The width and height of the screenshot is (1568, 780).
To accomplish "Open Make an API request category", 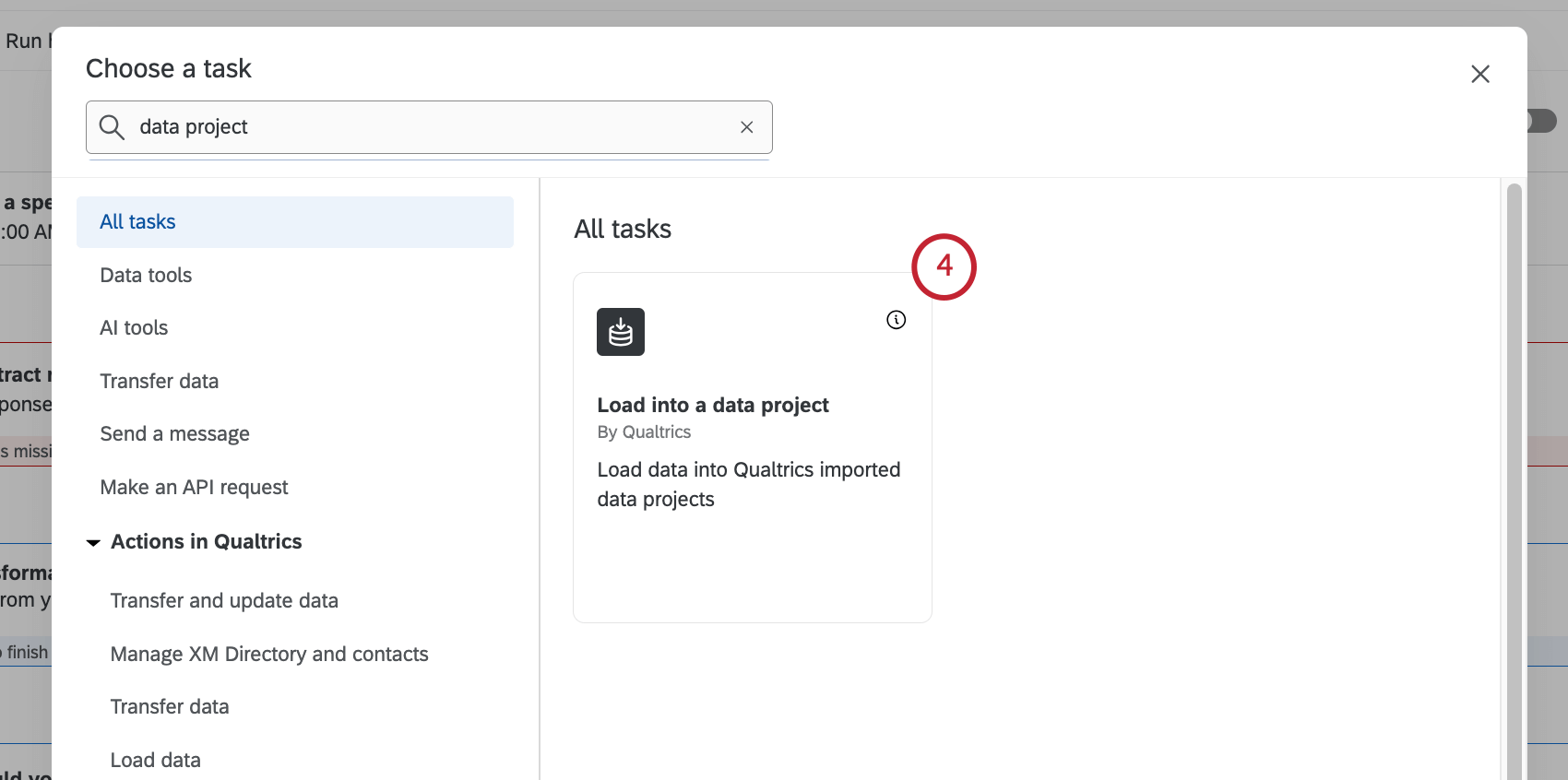I will coord(194,488).
